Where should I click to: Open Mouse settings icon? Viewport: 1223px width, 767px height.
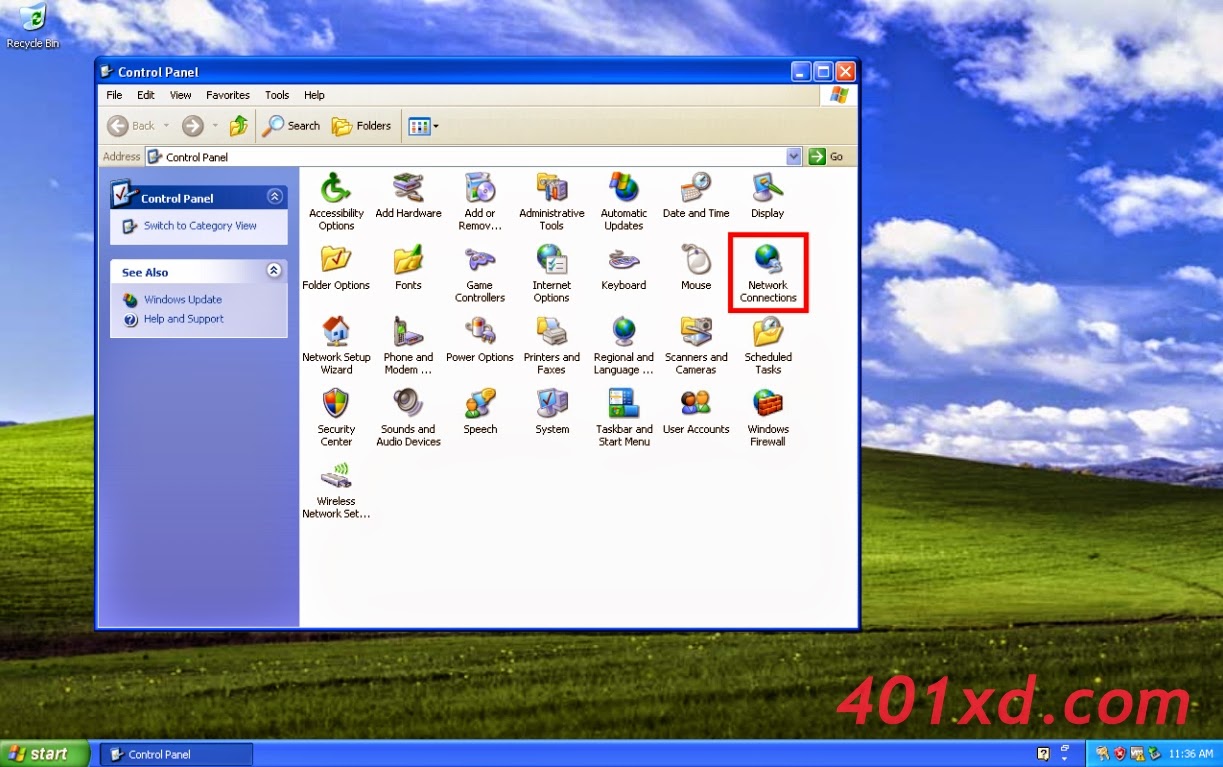coord(696,267)
